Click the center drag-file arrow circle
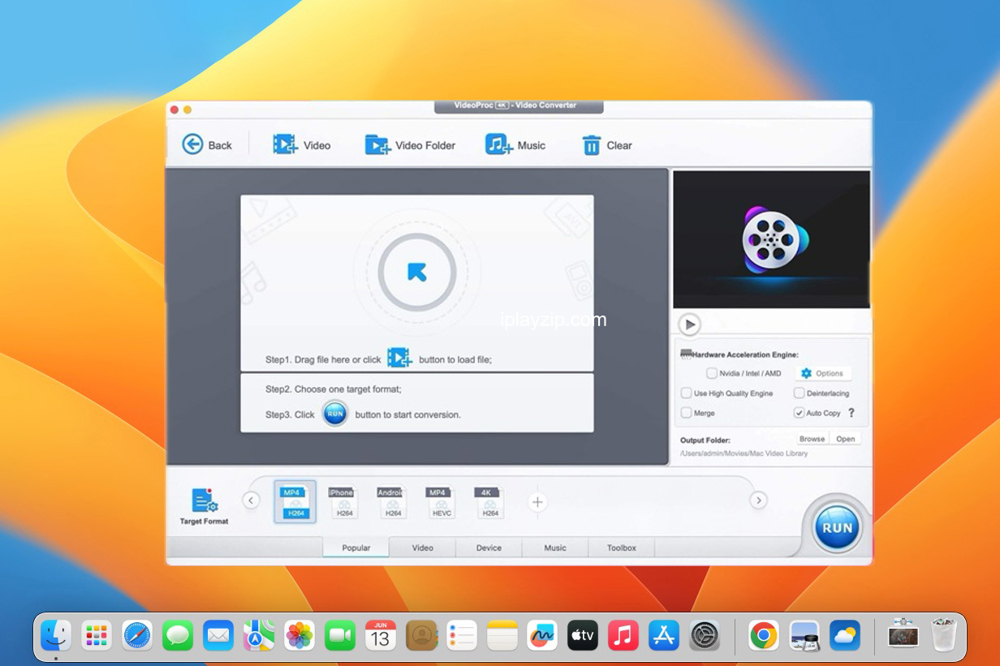The image size is (1000, 666). click(417, 272)
